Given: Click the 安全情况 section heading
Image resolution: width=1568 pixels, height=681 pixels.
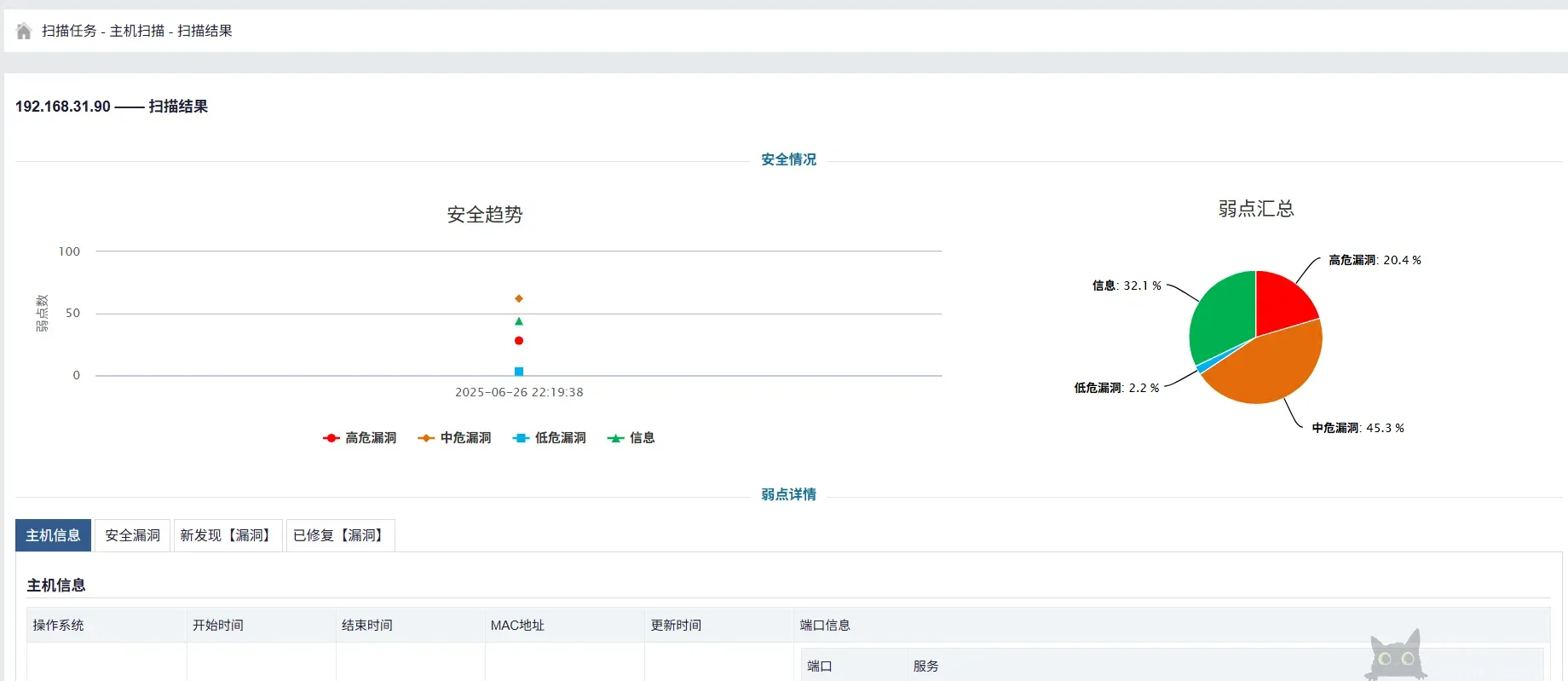Looking at the screenshot, I should tap(788, 159).
